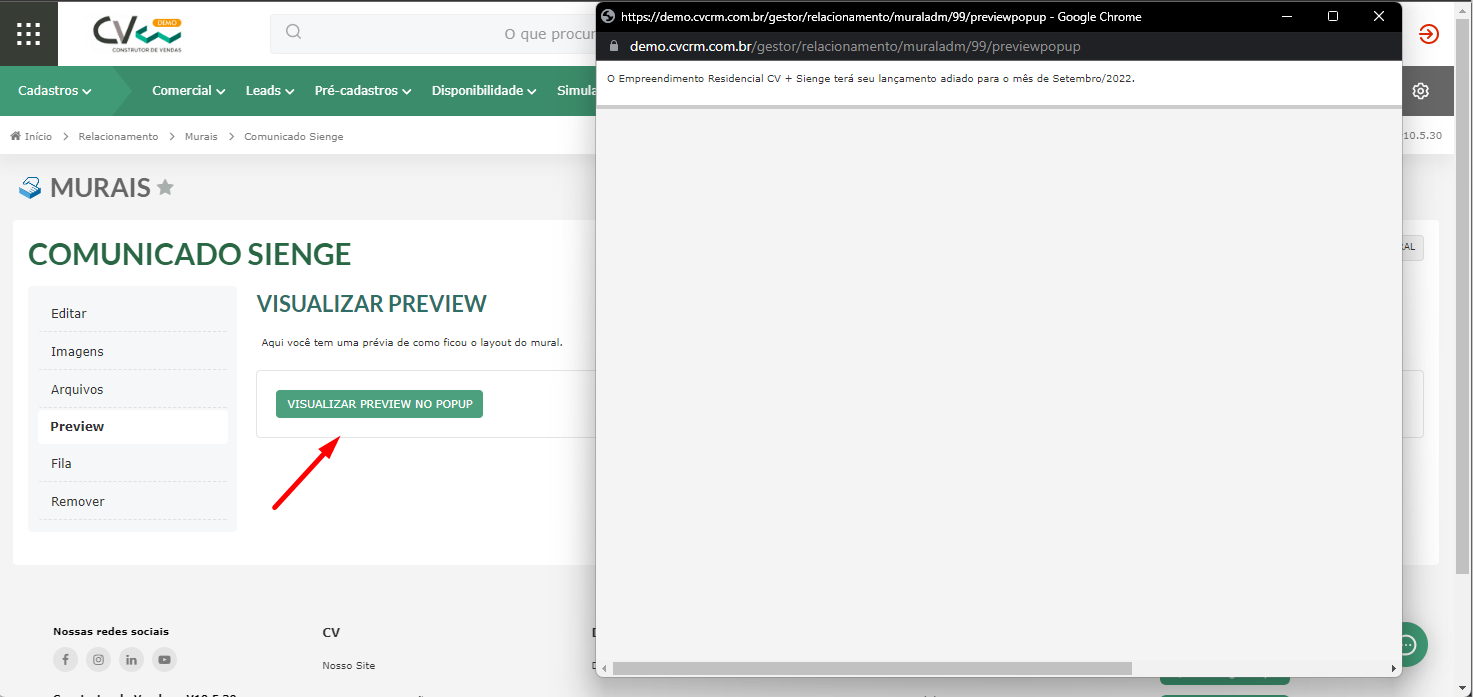The height and width of the screenshot is (697, 1473).
Task: Select the Imagens sidebar item
Action: point(133,351)
